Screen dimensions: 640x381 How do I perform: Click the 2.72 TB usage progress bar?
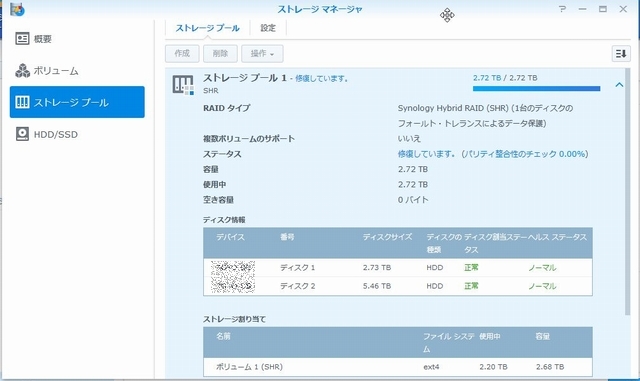(x=536, y=88)
